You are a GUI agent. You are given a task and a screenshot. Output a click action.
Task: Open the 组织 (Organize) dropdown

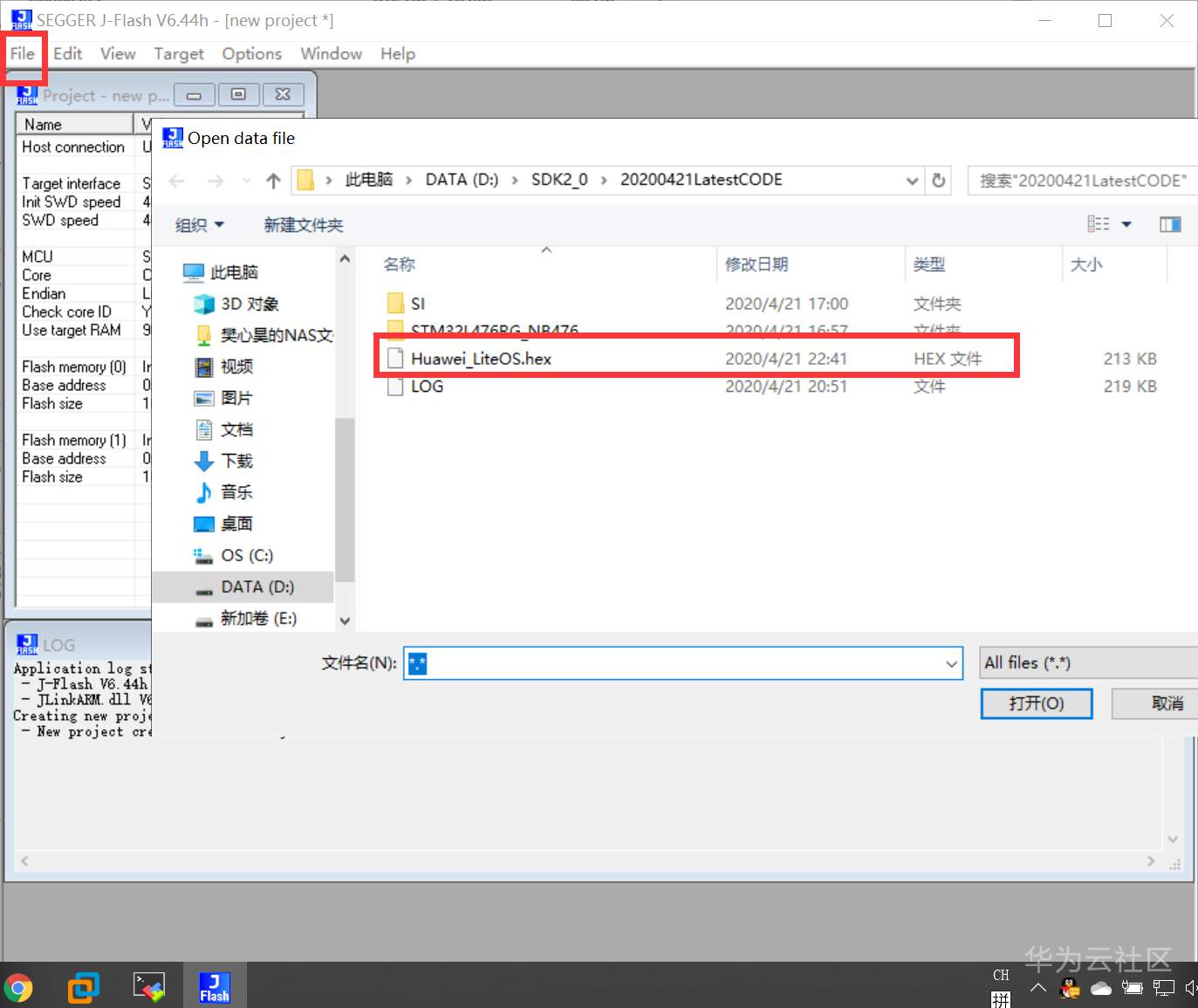pyautogui.click(x=200, y=225)
